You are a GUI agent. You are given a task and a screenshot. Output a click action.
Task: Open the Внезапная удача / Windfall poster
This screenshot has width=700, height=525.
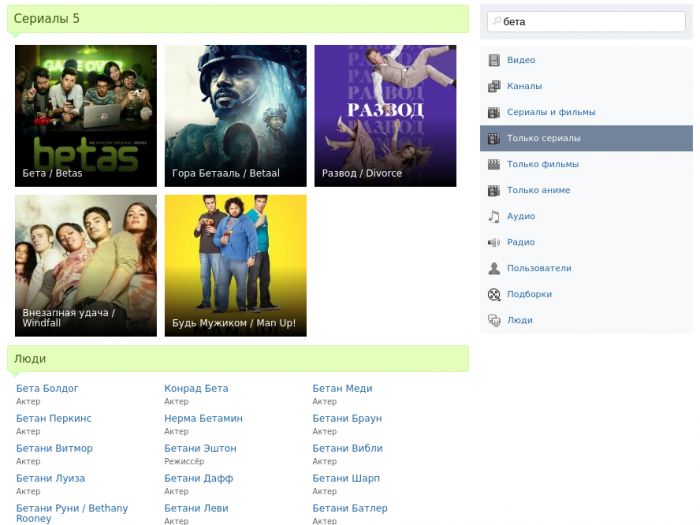coord(86,266)
